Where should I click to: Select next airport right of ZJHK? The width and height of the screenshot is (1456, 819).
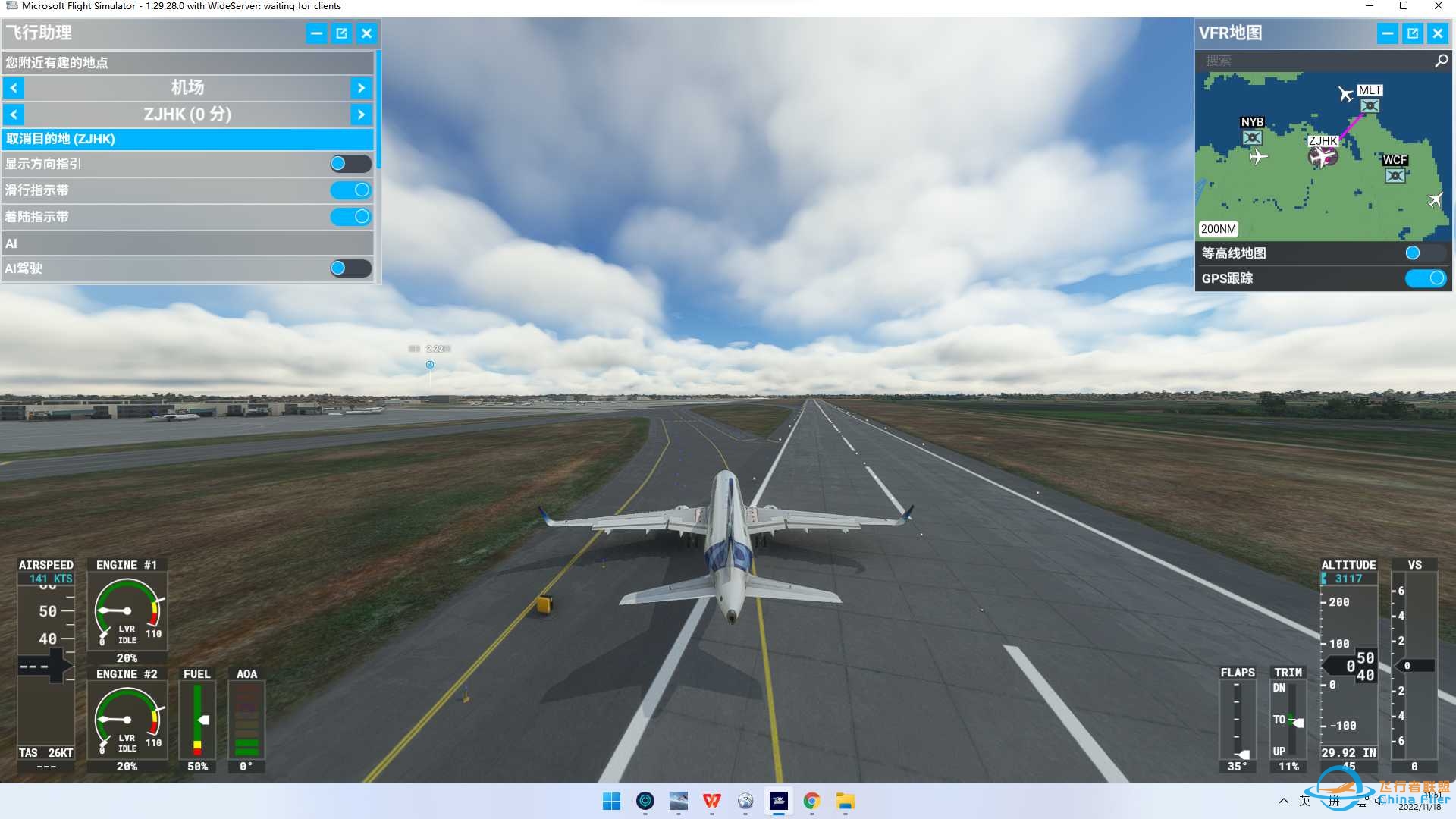361,115
